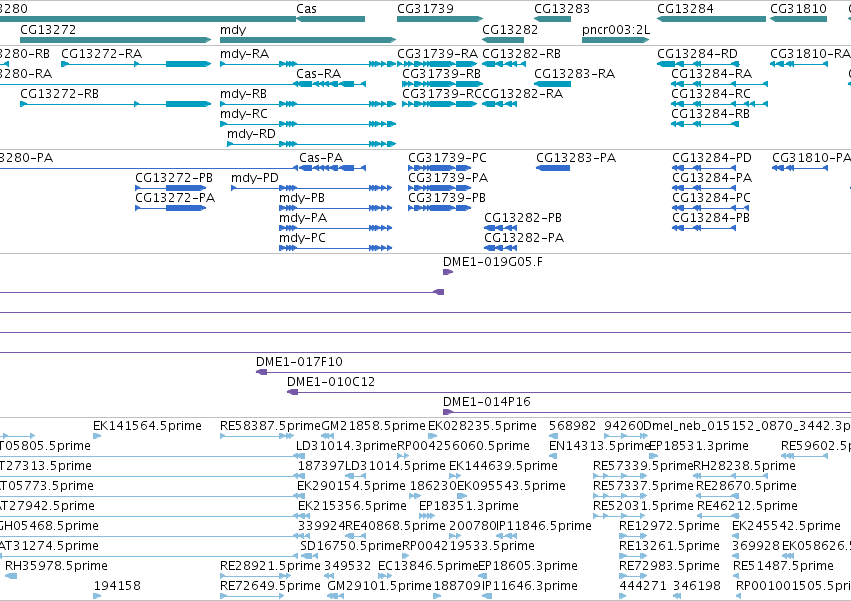
Task: Select the RE72983.5prime EST label
Action: pyautogui.click(x=669, y=566)
